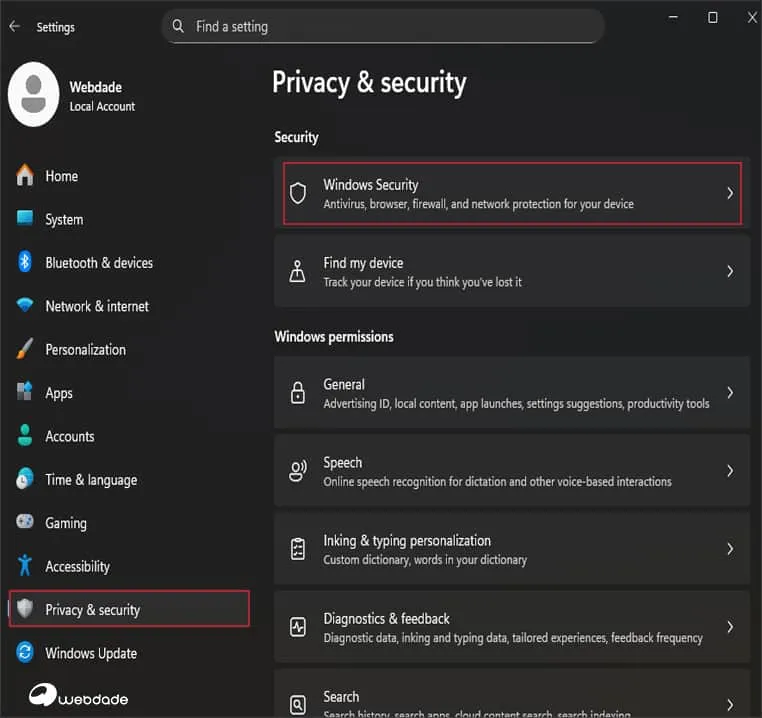Click 'Antivirus, browser, firewall, and network protection' text
The width and height of the screenshot is (762, 718).
(479, 204)
